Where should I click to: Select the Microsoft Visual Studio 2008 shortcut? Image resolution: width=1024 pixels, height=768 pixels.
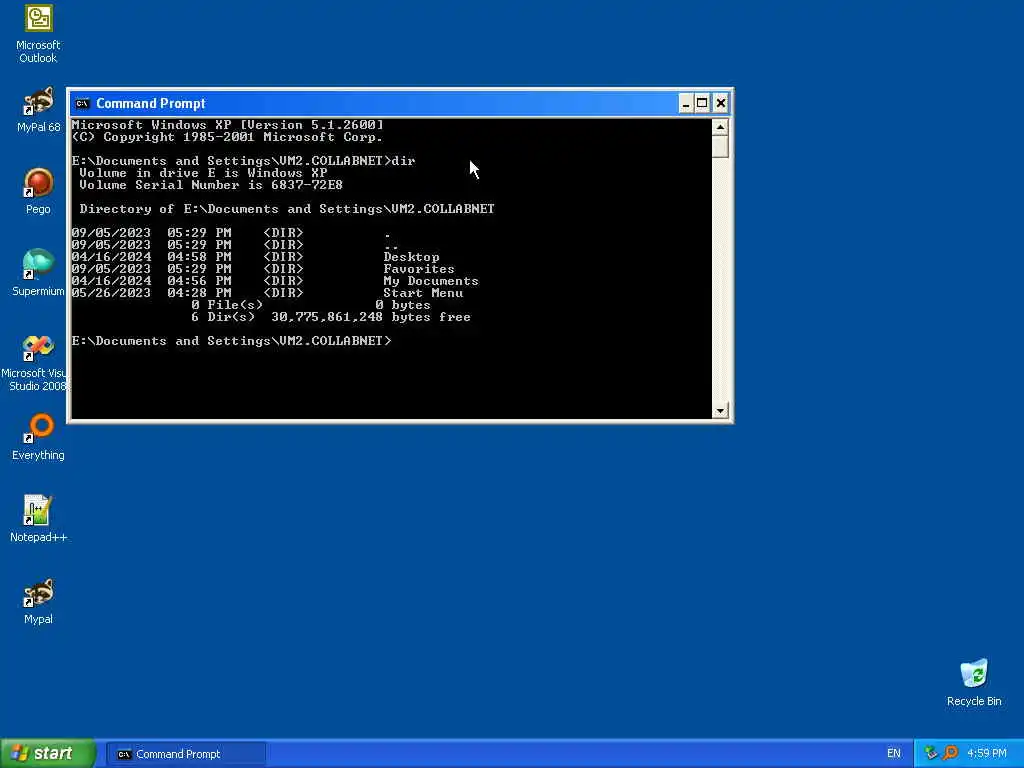(x=34, y=363)
